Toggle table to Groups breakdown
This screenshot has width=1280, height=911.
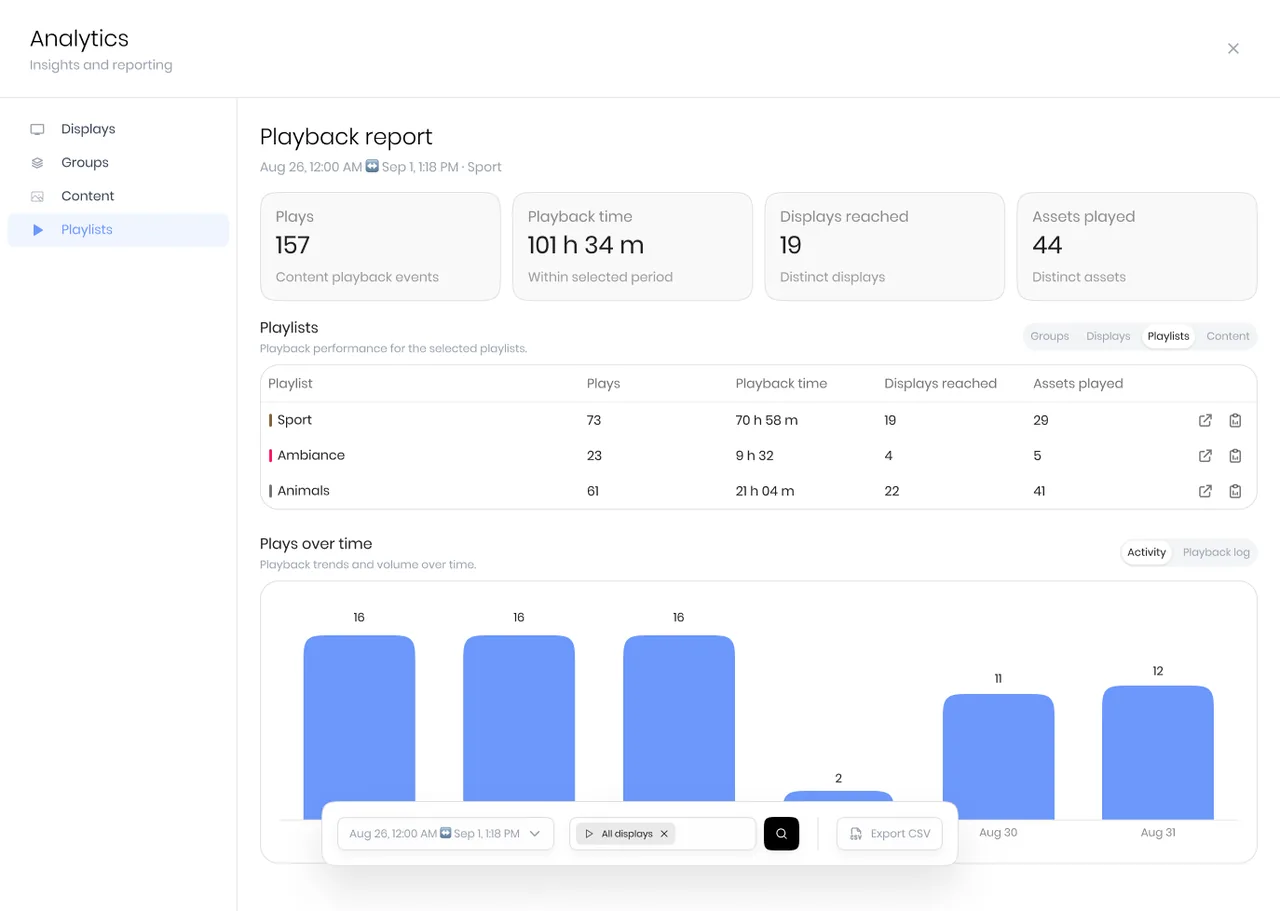[x=1049, y=336]
